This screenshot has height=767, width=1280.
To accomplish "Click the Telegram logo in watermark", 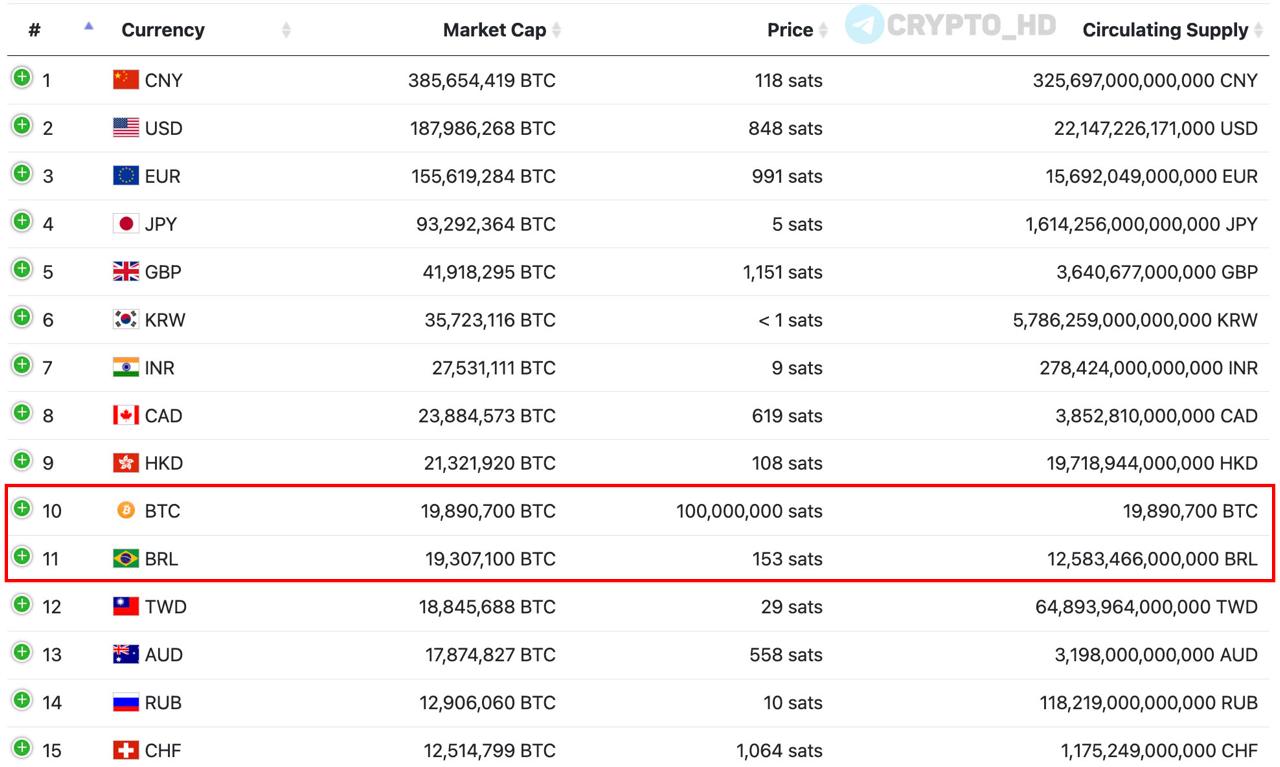I will coord(864,25).
